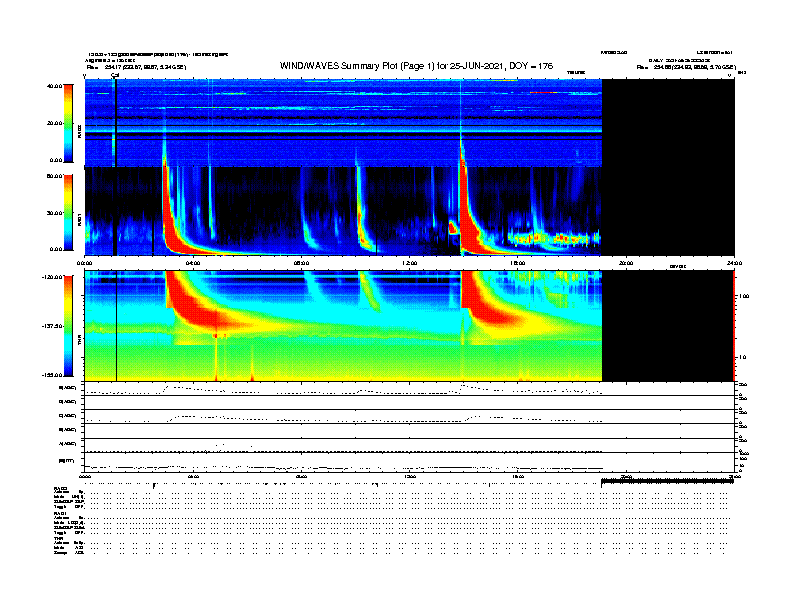Click the 40.00 tick on RAD2 scale
This screenshot has height=612, width=792.
pos(54,86)
